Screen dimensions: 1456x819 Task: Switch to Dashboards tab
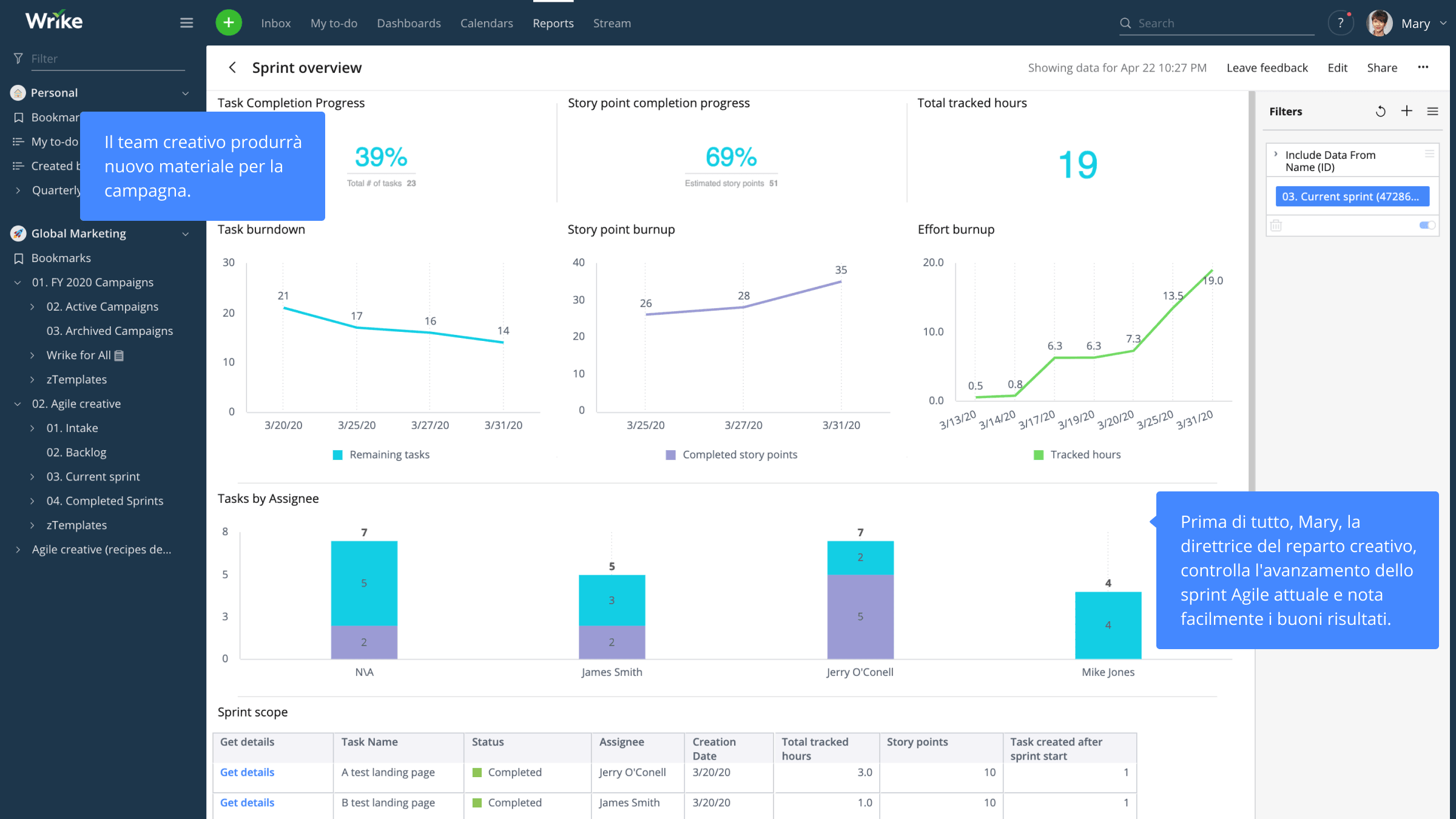[x=409, y=23]
